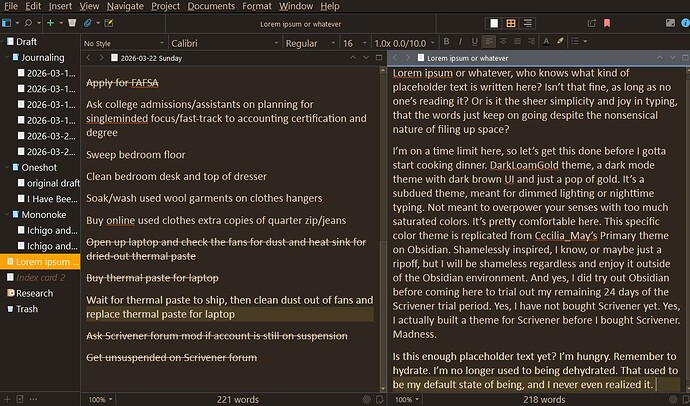Go back in left editor history

pos(88,58)
